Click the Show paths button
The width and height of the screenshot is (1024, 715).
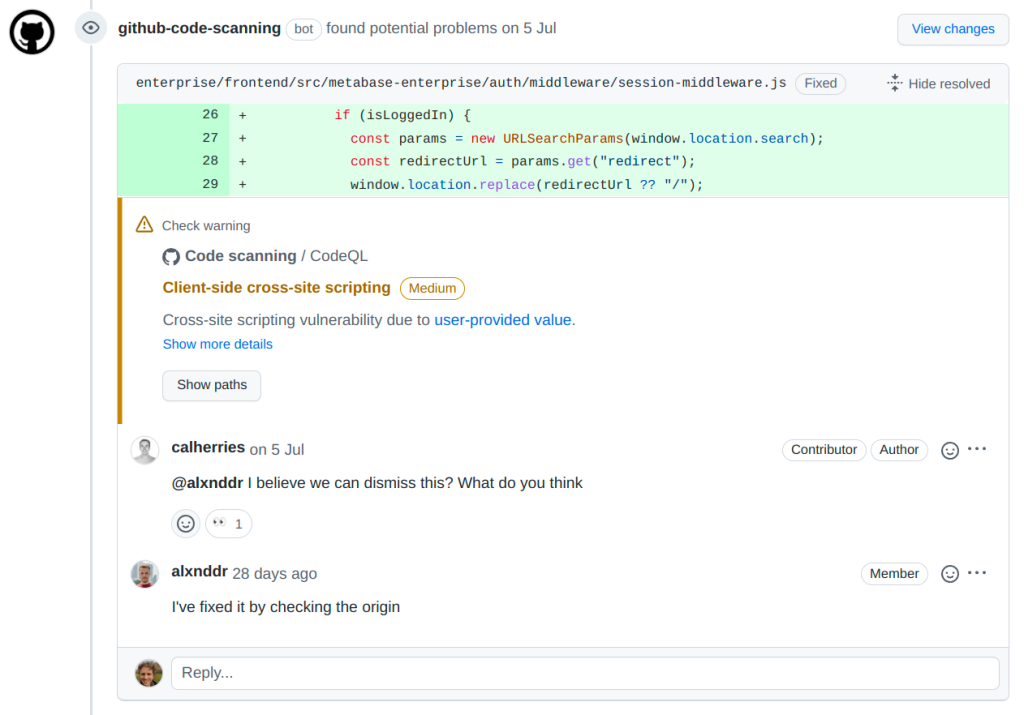coord(211,385)
